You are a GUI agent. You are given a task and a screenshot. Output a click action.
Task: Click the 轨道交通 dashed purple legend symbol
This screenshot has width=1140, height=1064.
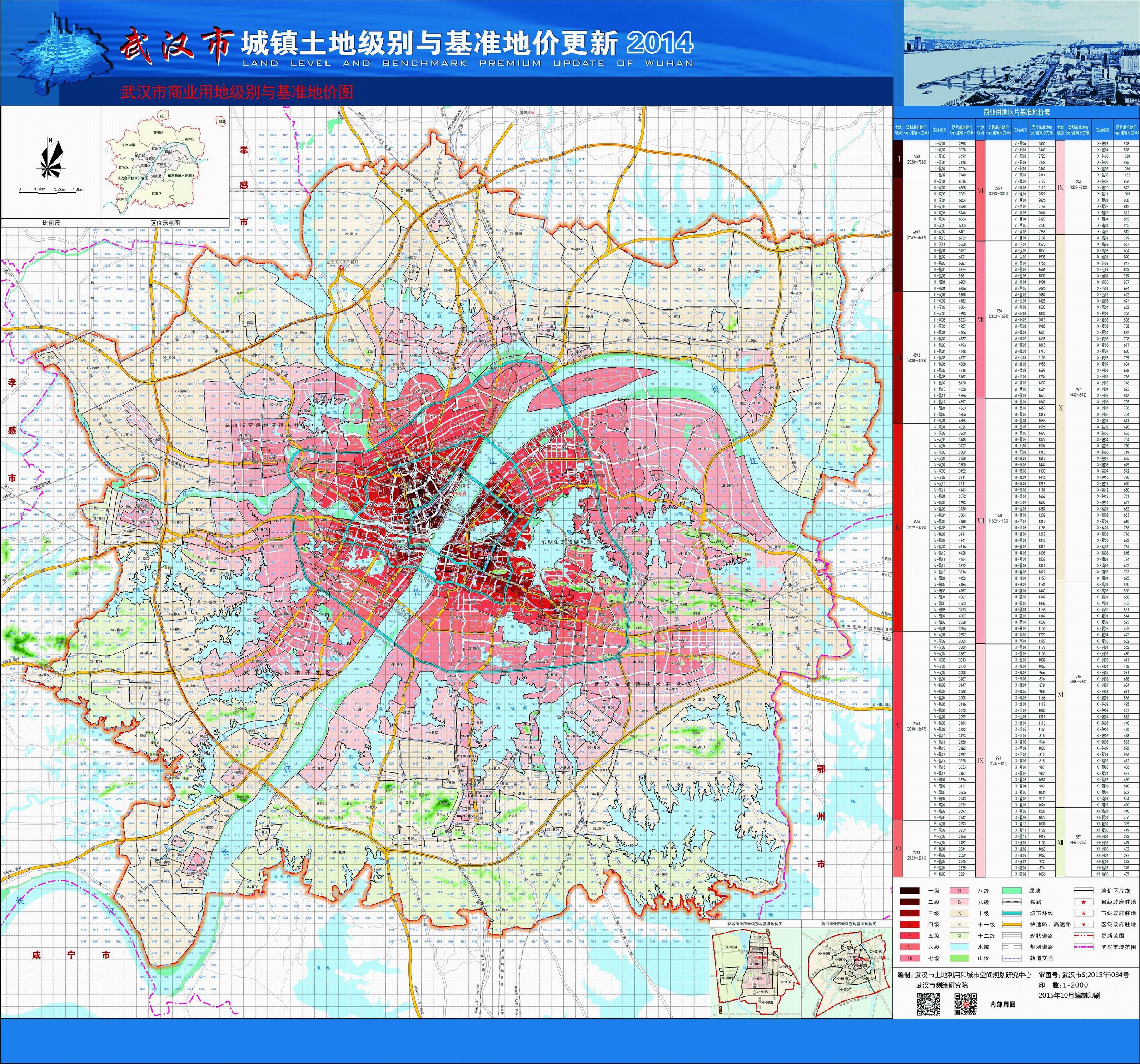pyautogui.click(x=1012, y=959)
